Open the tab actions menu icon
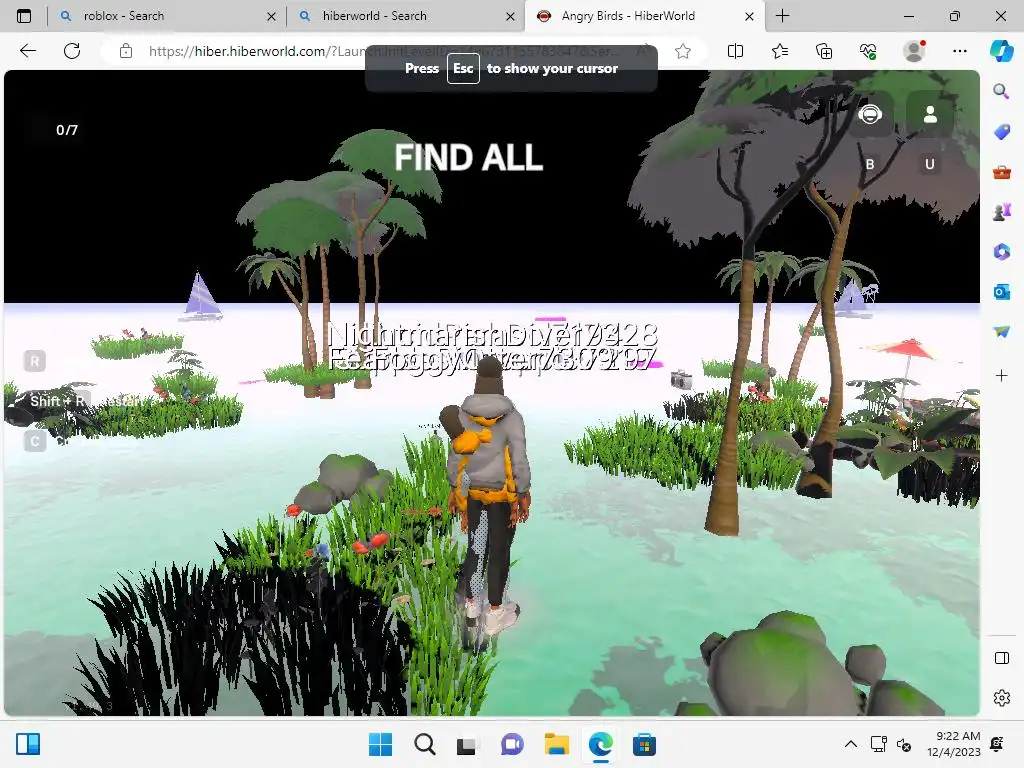1024x768 pixels. (x=24, y=16)
